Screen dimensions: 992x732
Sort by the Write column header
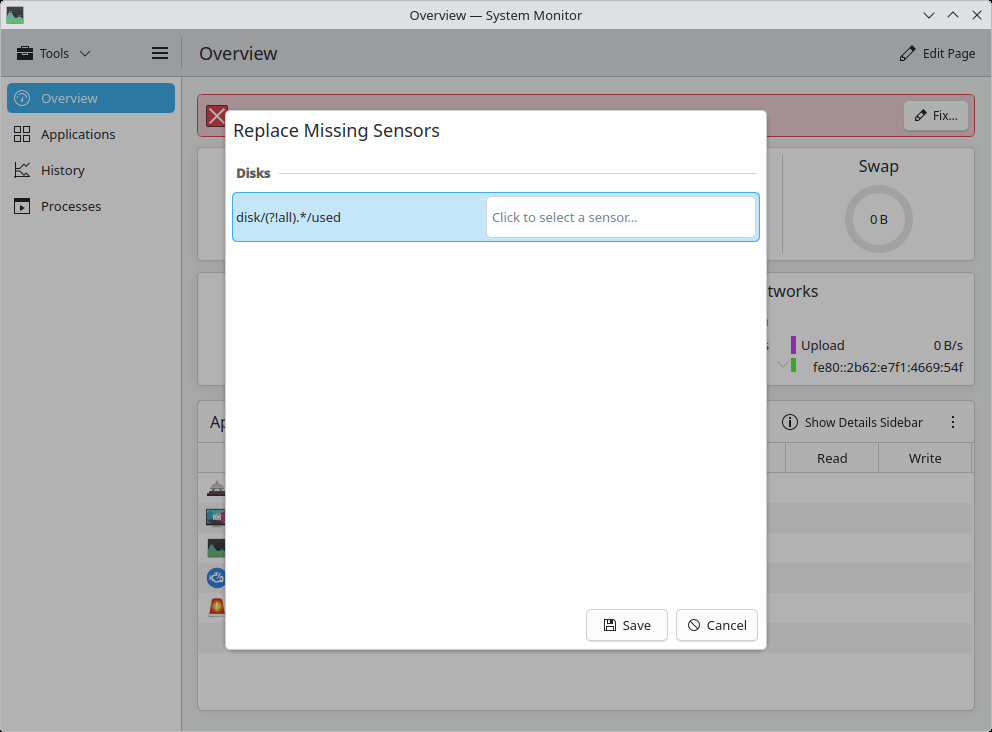pyautogui.click(x=924, y=458)
